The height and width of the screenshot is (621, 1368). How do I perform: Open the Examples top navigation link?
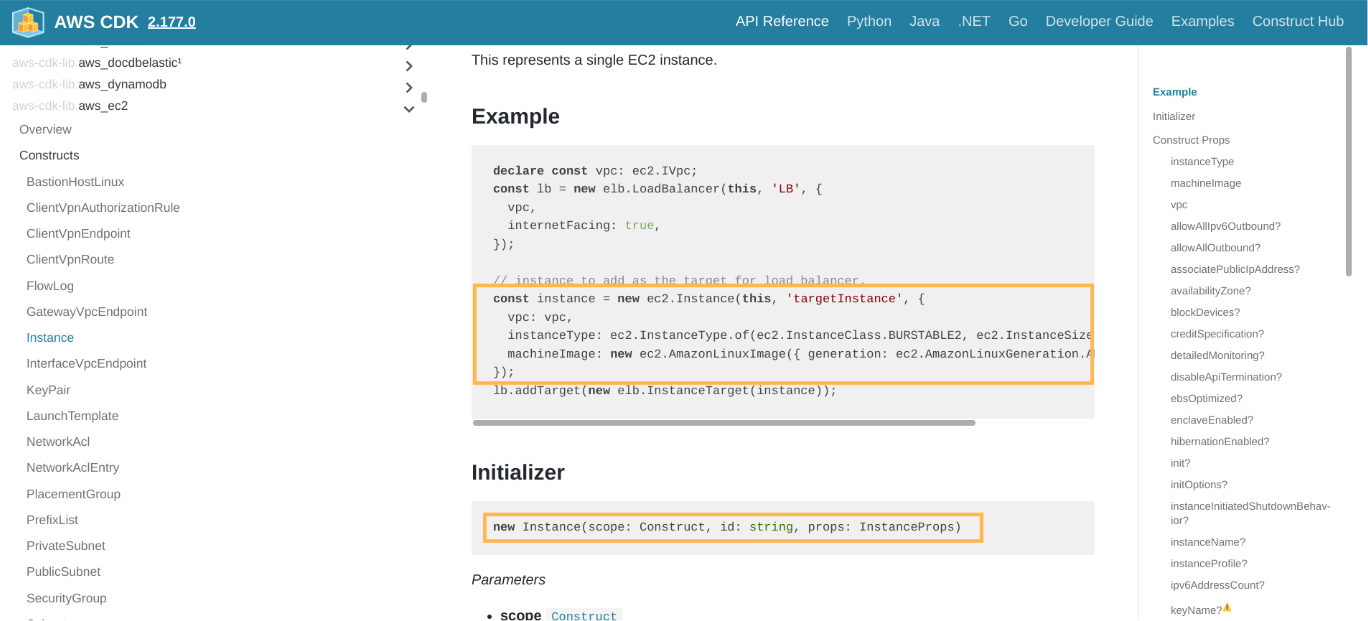coord(1203,21)
